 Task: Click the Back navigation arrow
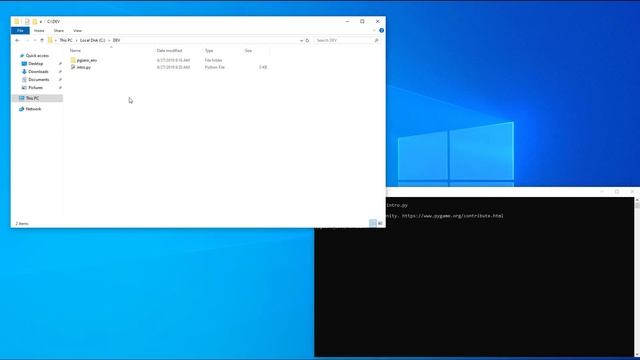17,40
